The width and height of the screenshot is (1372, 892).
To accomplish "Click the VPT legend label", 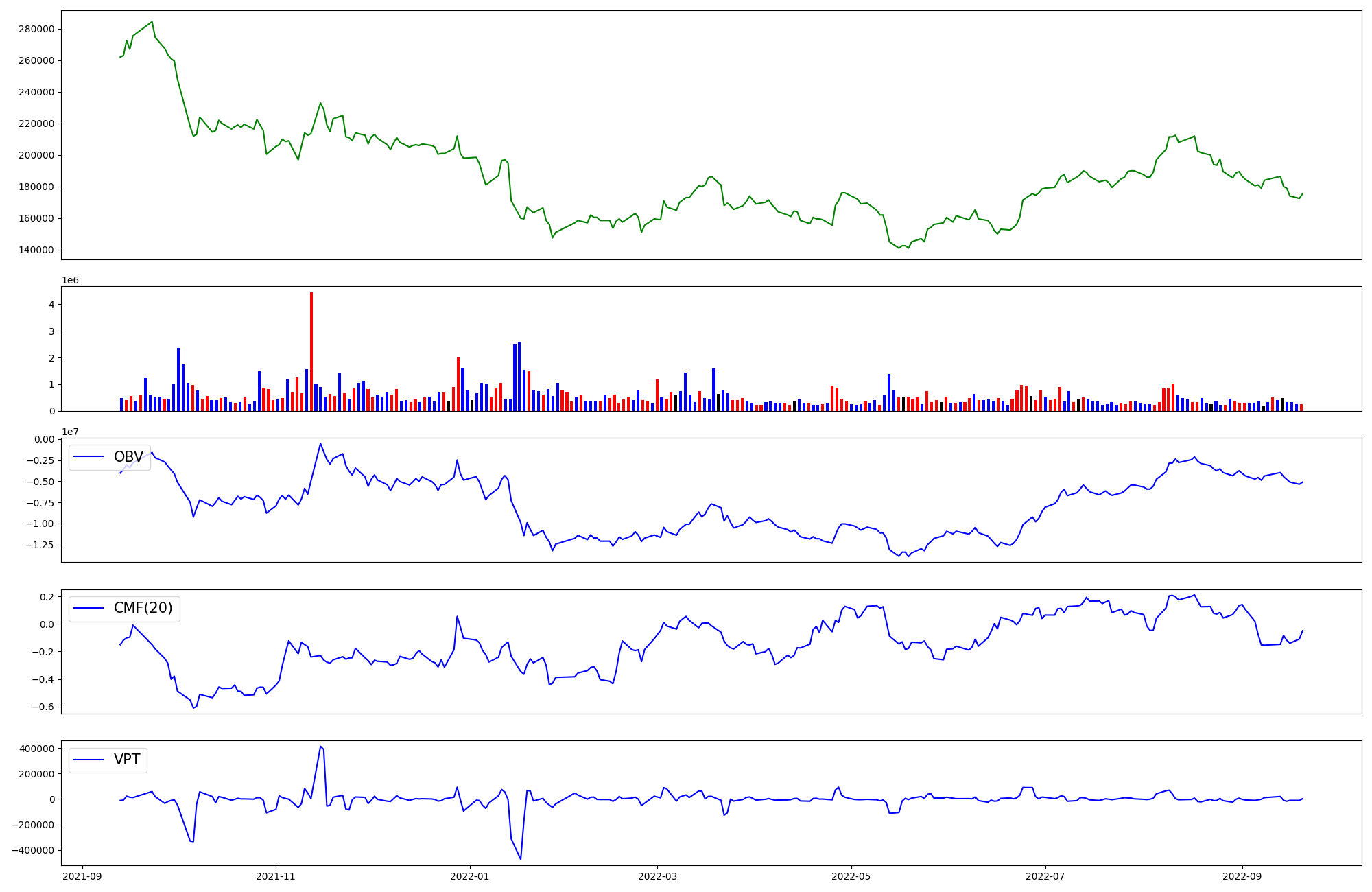I will pos(127,760).
